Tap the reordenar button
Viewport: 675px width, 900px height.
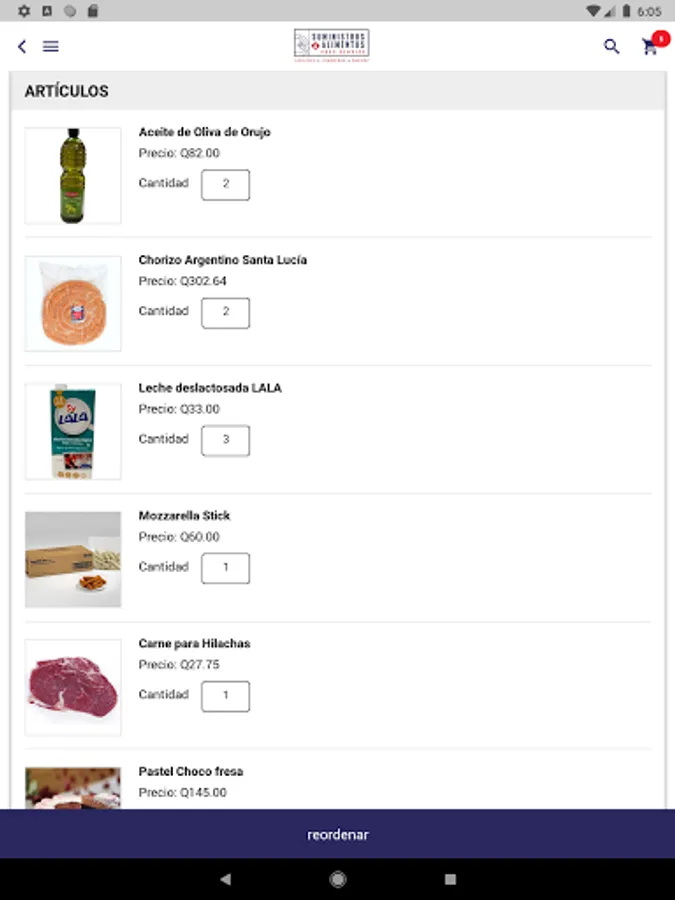click(337, 834)
